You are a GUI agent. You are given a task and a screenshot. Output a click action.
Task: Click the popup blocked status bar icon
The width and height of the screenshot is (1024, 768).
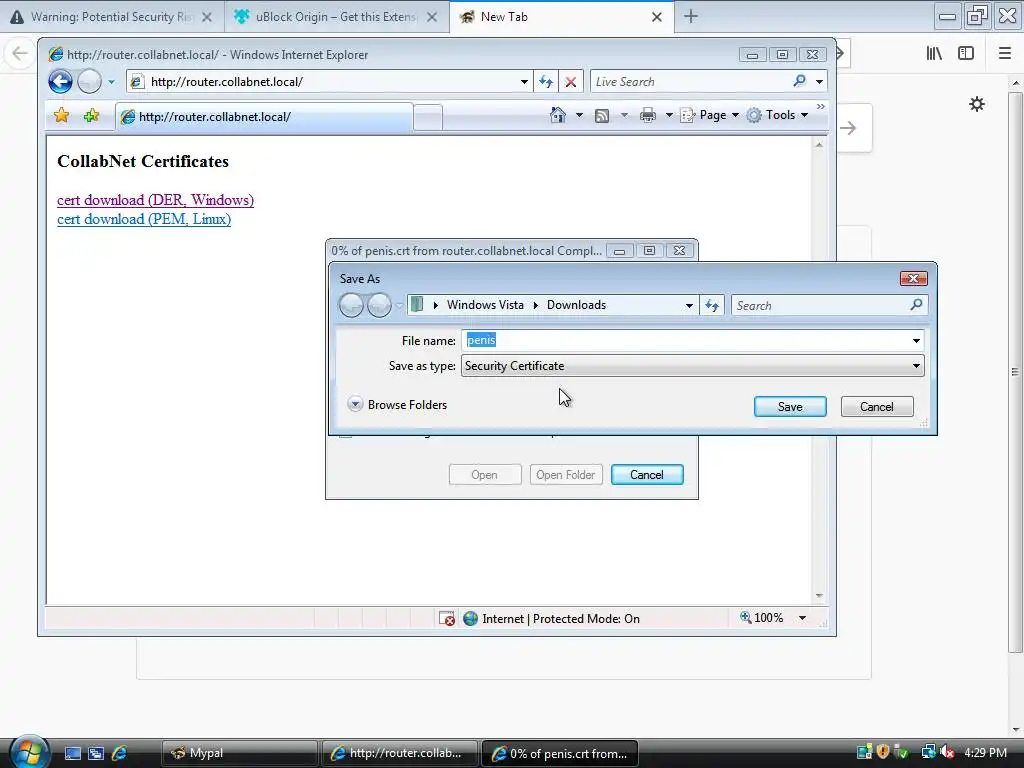tap(447, 618)
